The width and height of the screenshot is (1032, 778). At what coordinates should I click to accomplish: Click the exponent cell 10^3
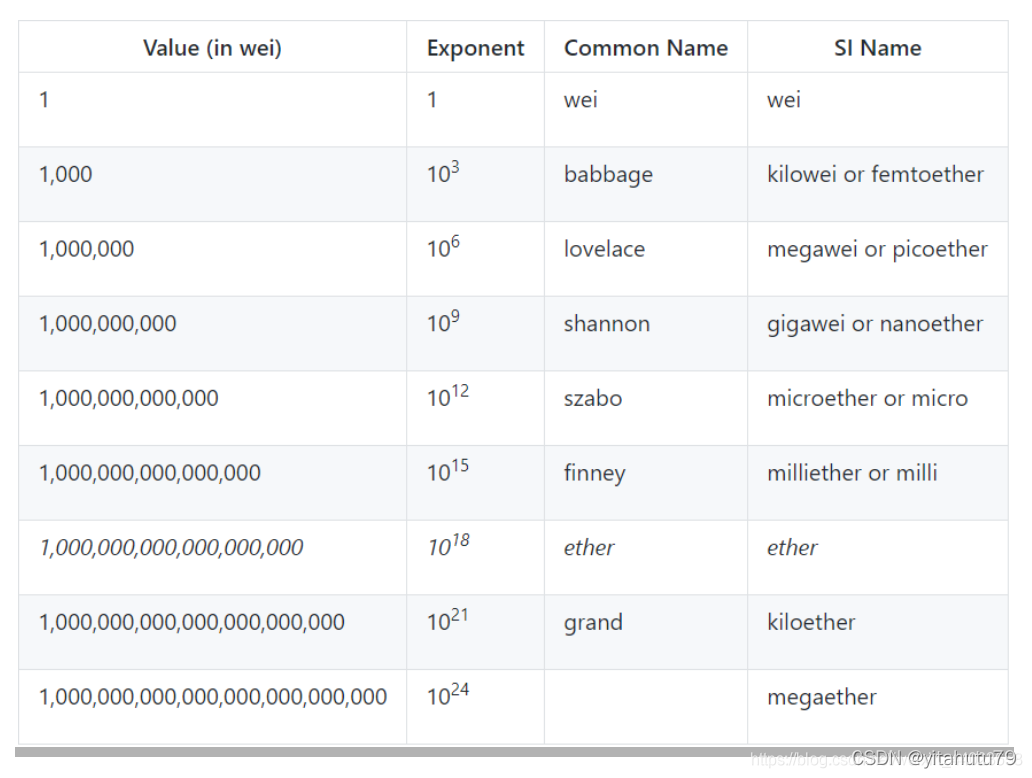[x=443, y=172]
